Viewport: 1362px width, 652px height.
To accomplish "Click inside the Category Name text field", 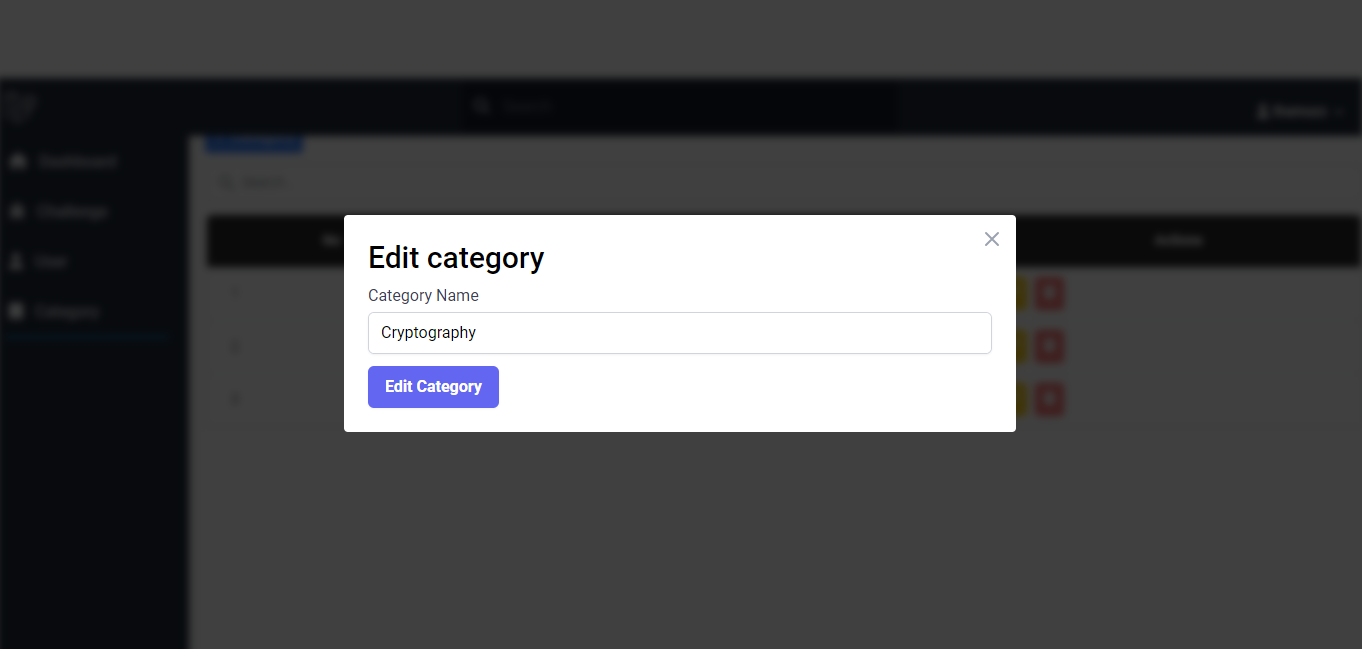I will pos(680,332).
